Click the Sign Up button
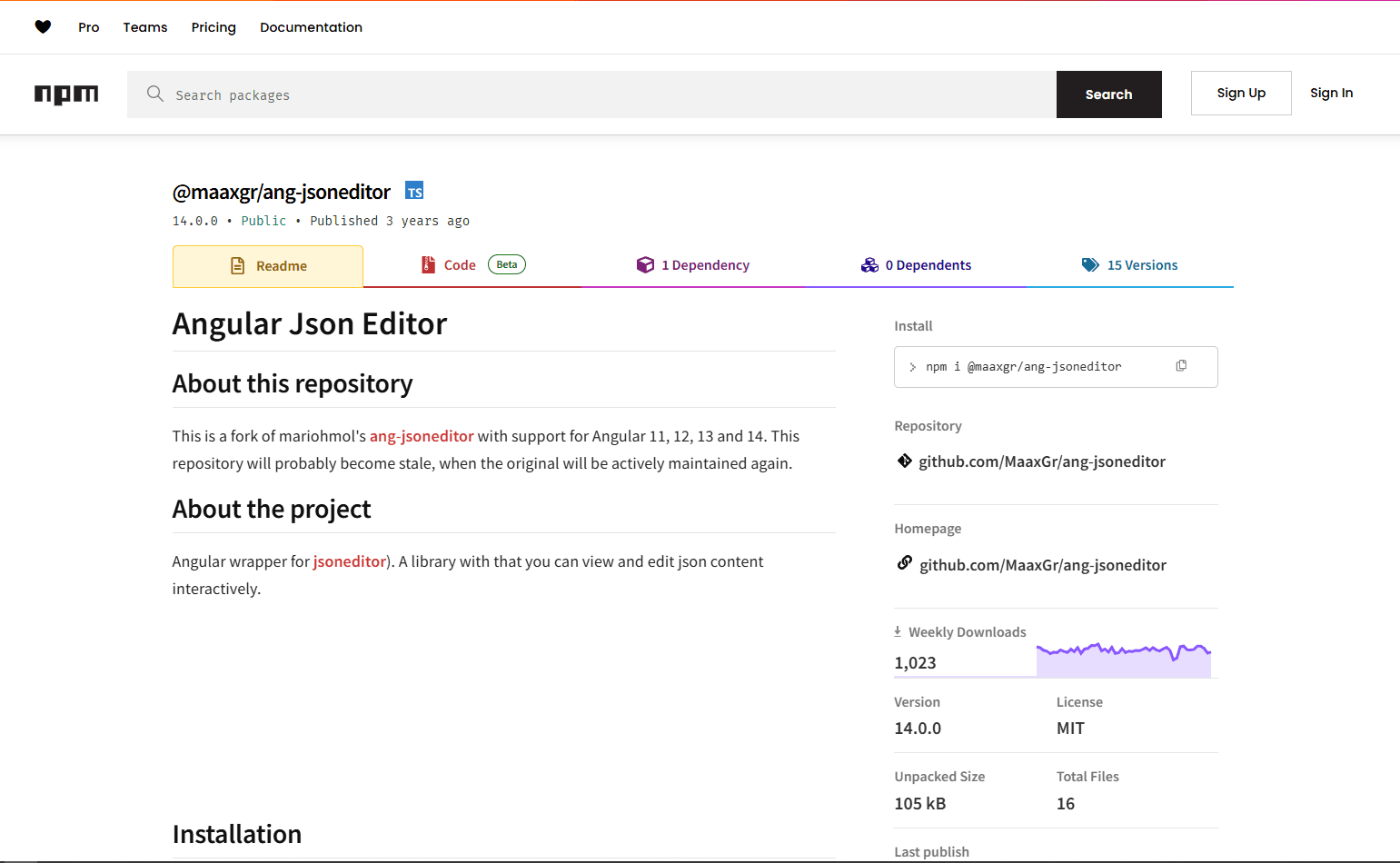Screen dimensions: 1400x863 tap(1241, 93)
